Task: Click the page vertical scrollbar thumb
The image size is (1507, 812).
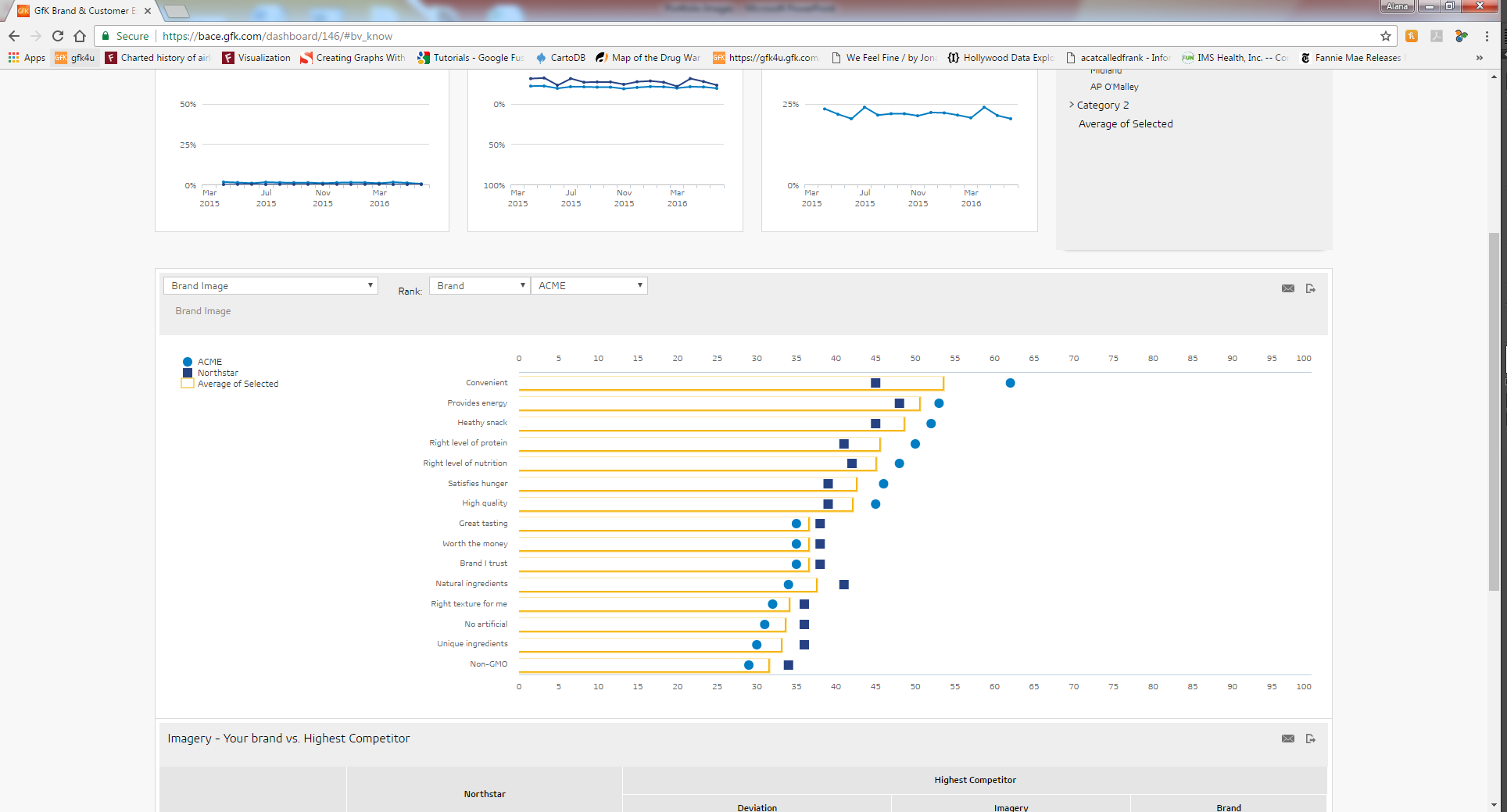Action: tap(1494, 412)
